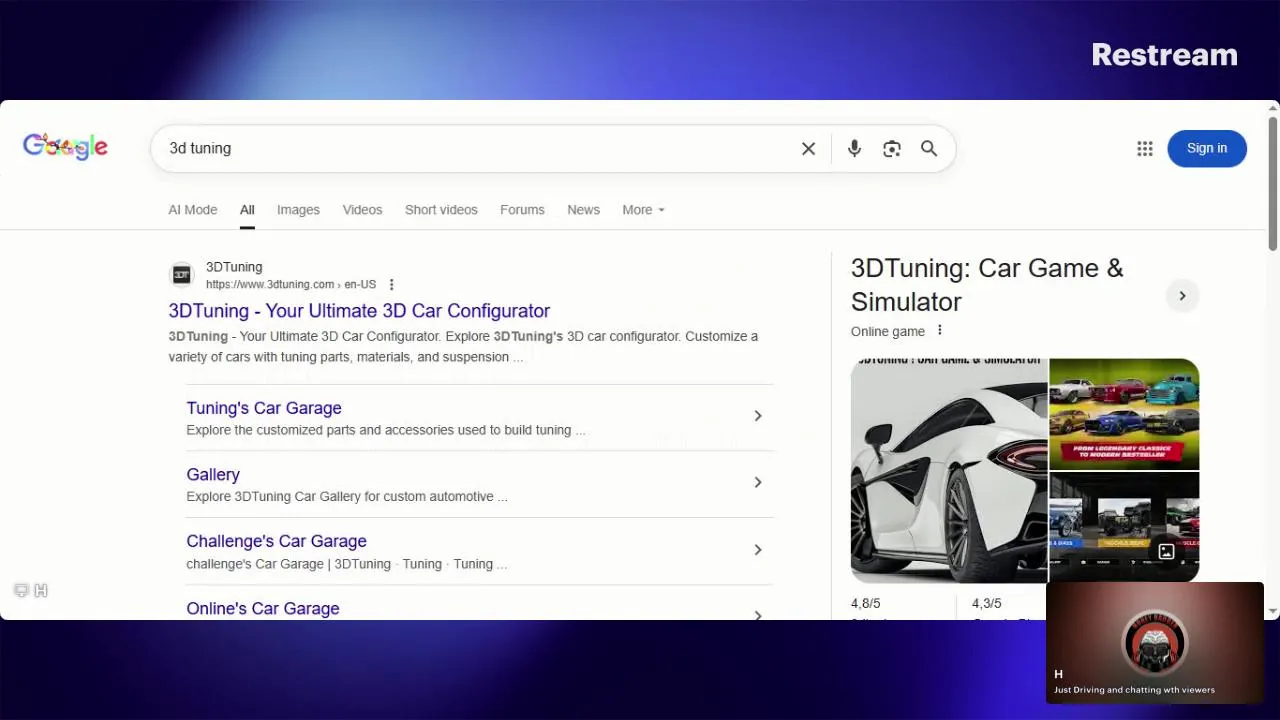Open the Short videos tab
This screenshot has height=720, width=1280.
coord(441,210)
